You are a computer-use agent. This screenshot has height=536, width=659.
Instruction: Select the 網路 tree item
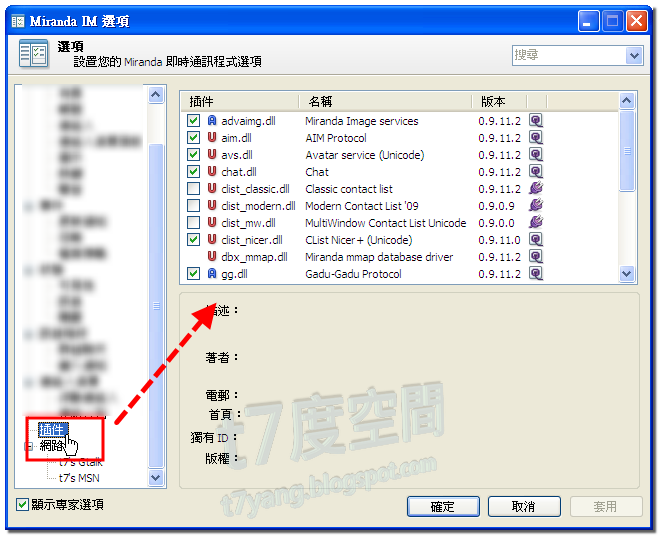(x=51, y=446)
